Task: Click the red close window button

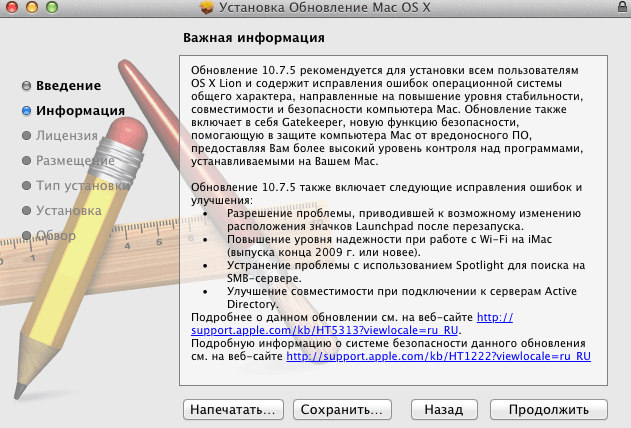Action: (12, 7)
